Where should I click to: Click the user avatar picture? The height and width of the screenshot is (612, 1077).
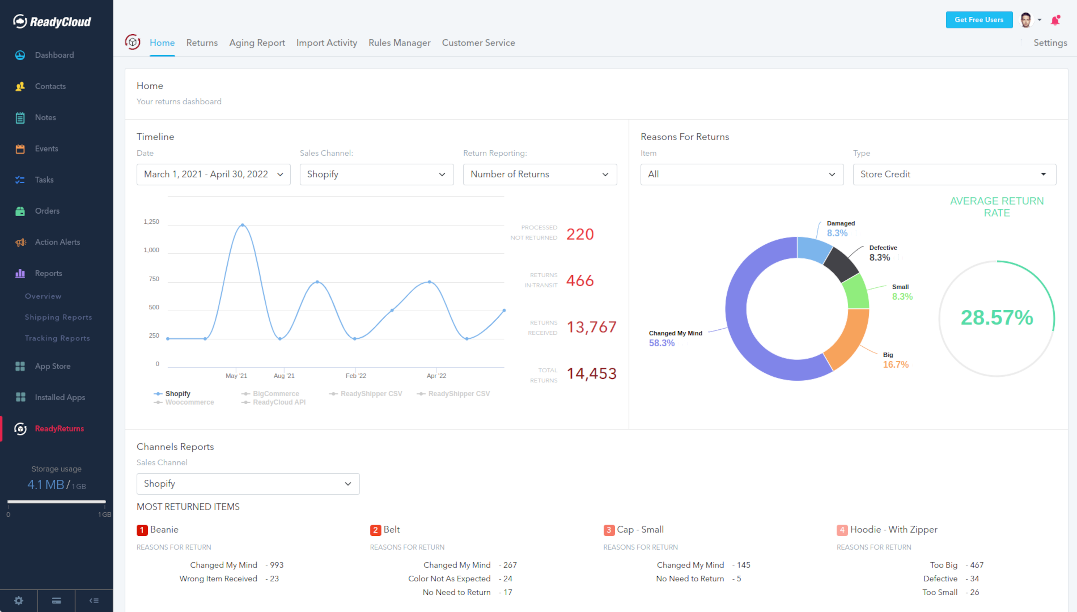[x=1025, y=20]
